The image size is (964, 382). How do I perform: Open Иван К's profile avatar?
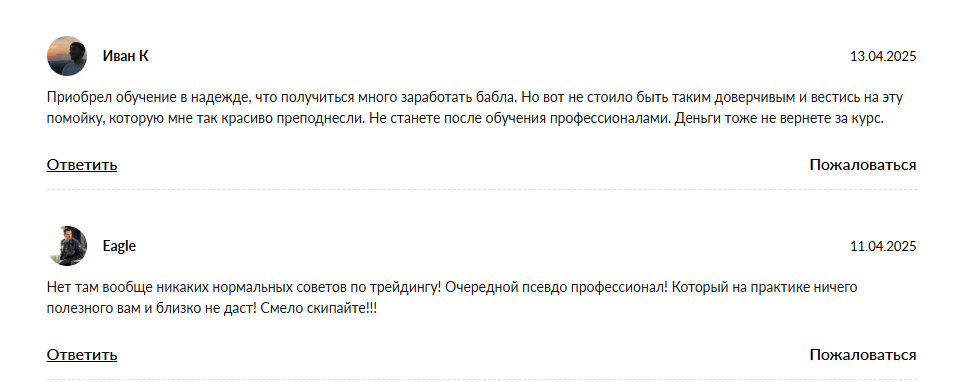pyautogui.click(x=67, y=56)
